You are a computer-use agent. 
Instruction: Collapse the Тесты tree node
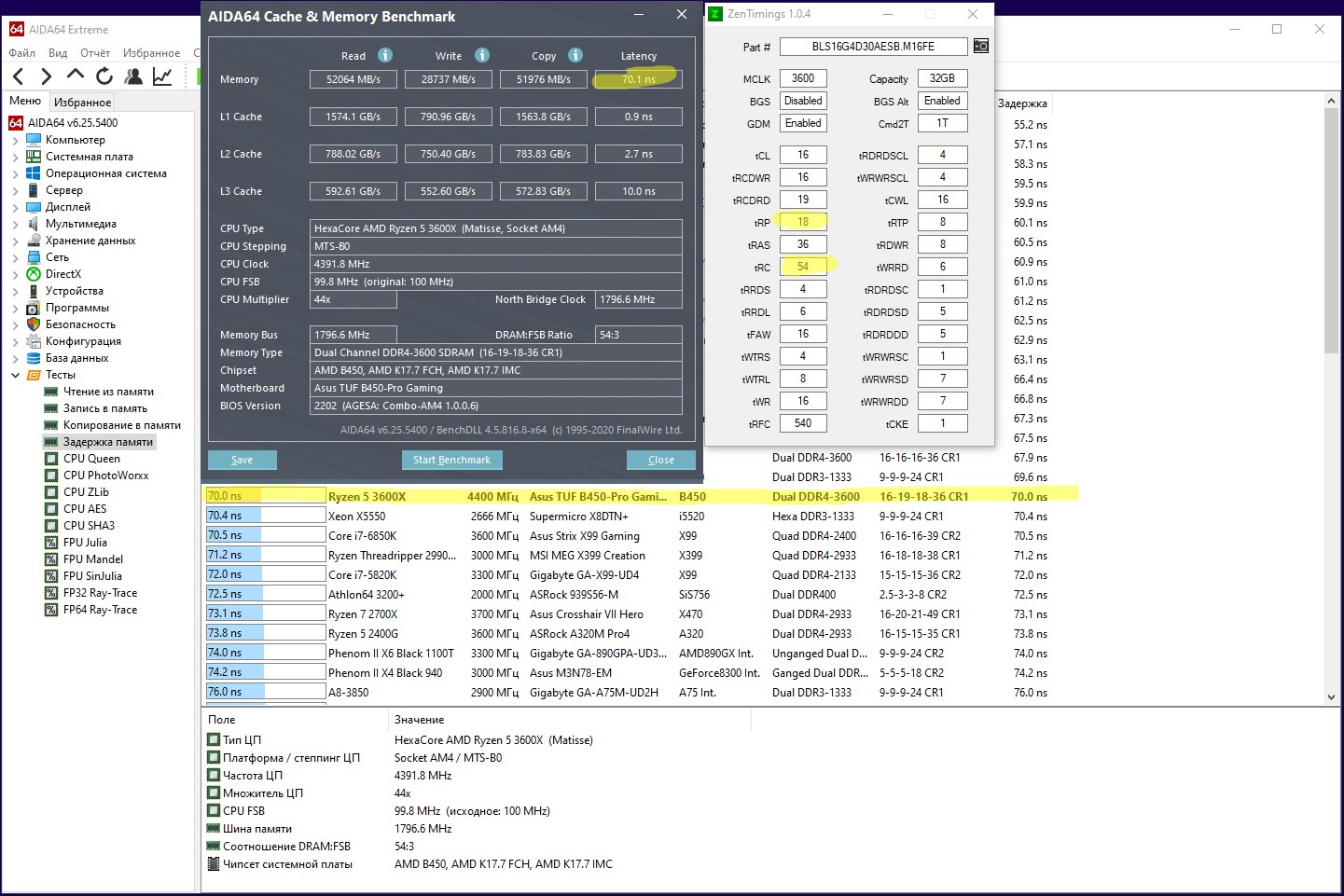click(15, 375)
